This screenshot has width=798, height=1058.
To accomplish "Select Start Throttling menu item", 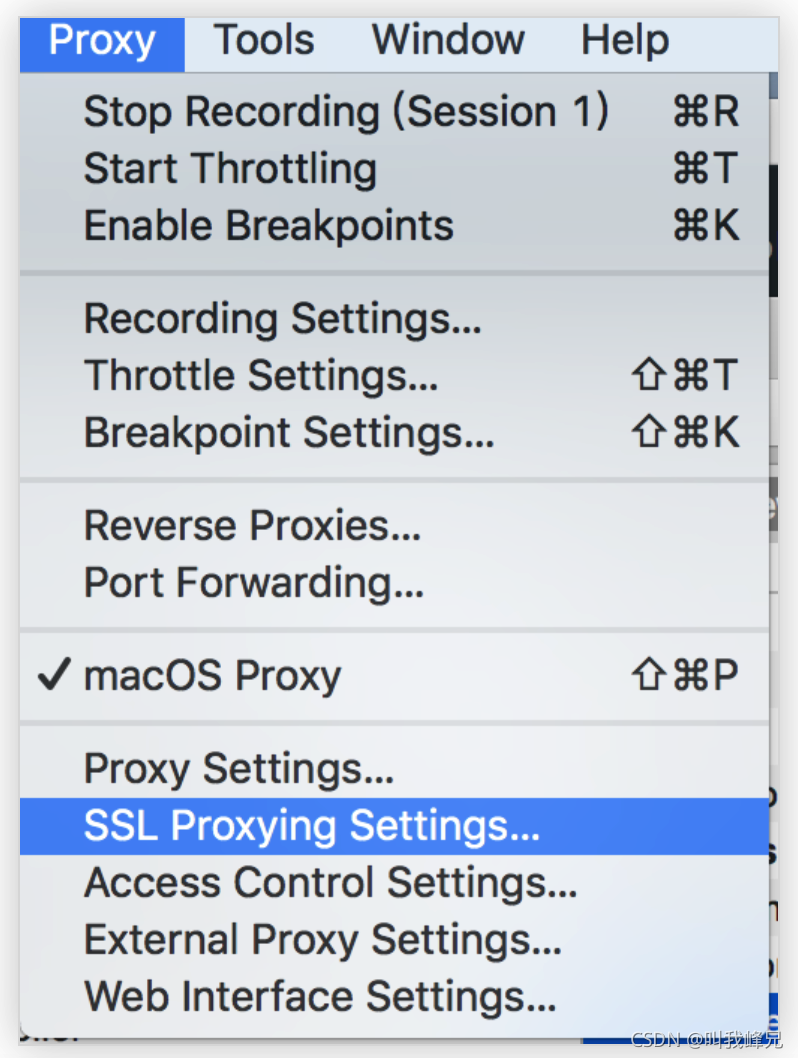I will [230, 168].
